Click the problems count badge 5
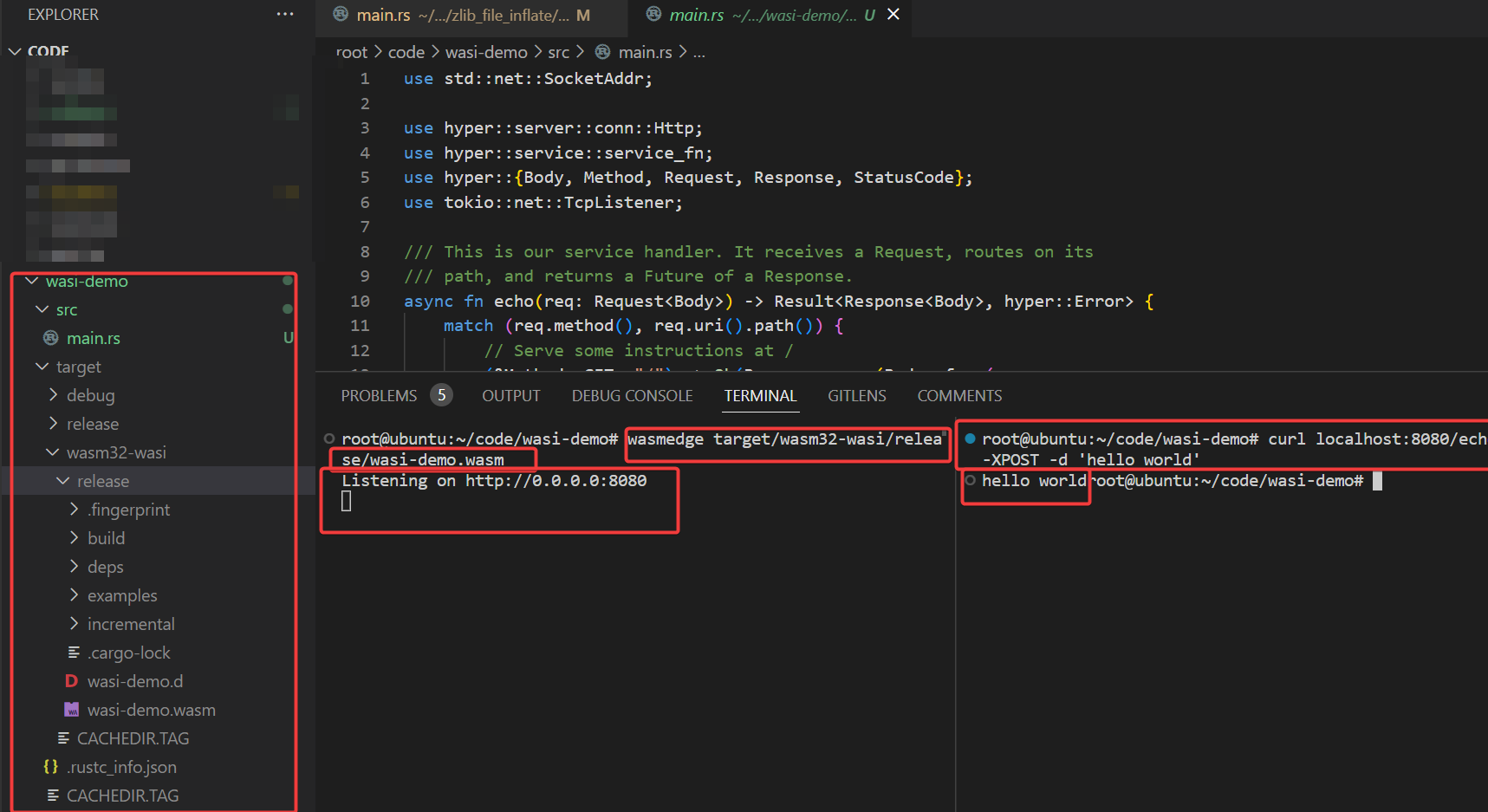This screenshot has height=812, width=1488. (x=442, y=395)
